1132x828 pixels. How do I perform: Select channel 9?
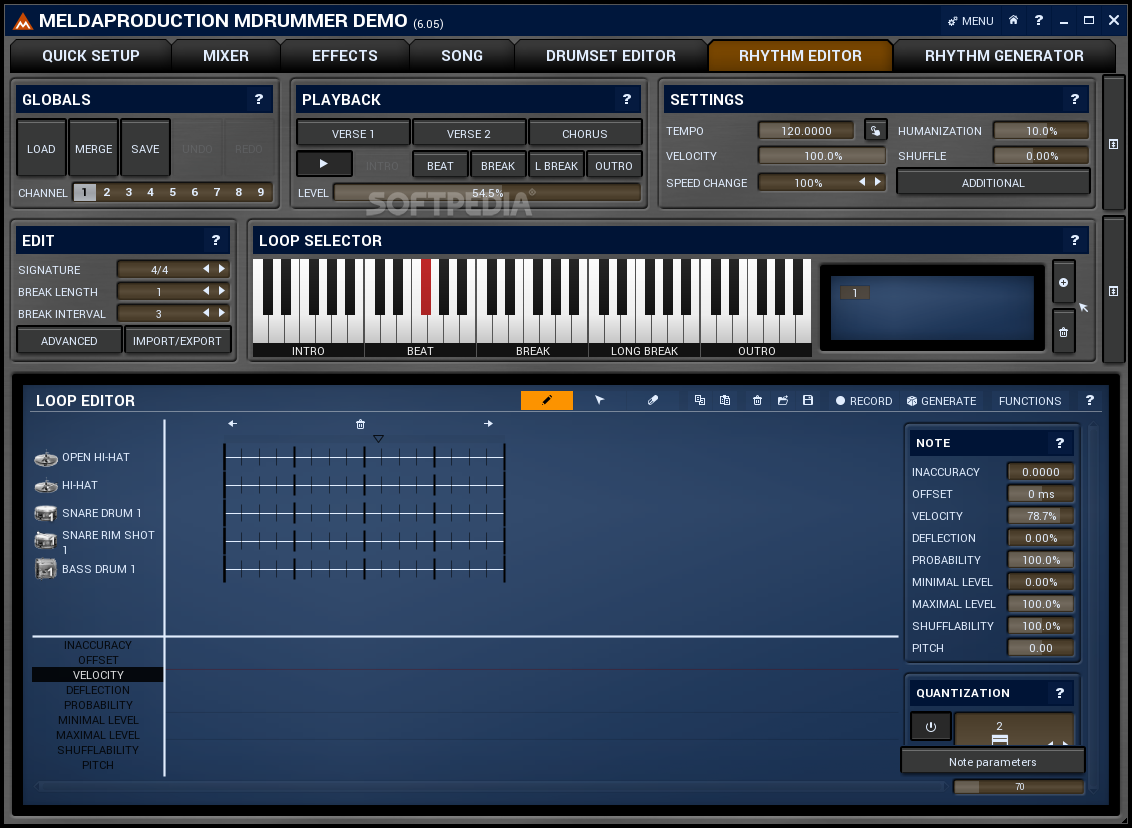click(261, 192)
